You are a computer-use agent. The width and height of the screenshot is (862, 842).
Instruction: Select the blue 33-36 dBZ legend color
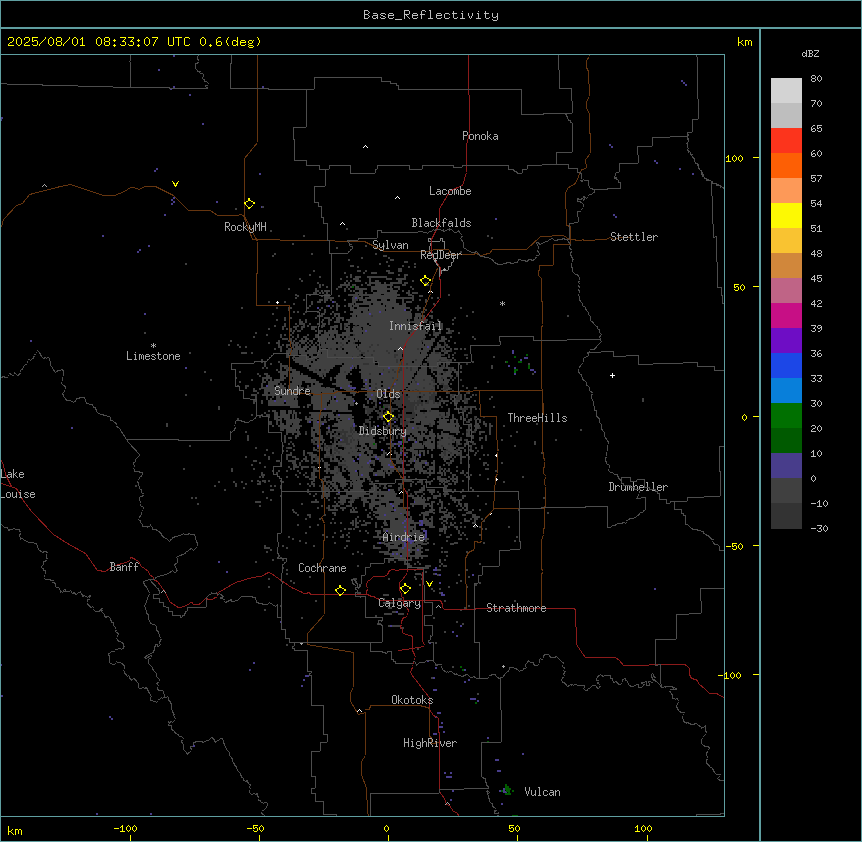[x=786, y=365]
